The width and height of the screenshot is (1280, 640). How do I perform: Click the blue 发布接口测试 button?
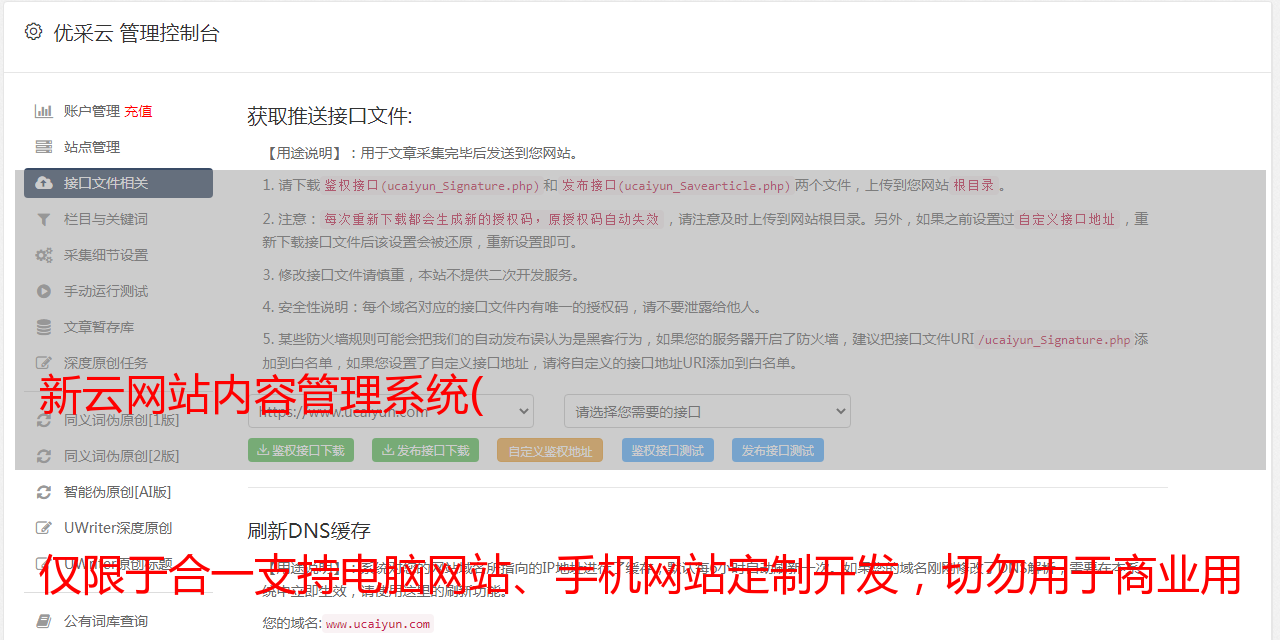click(778, 450)
